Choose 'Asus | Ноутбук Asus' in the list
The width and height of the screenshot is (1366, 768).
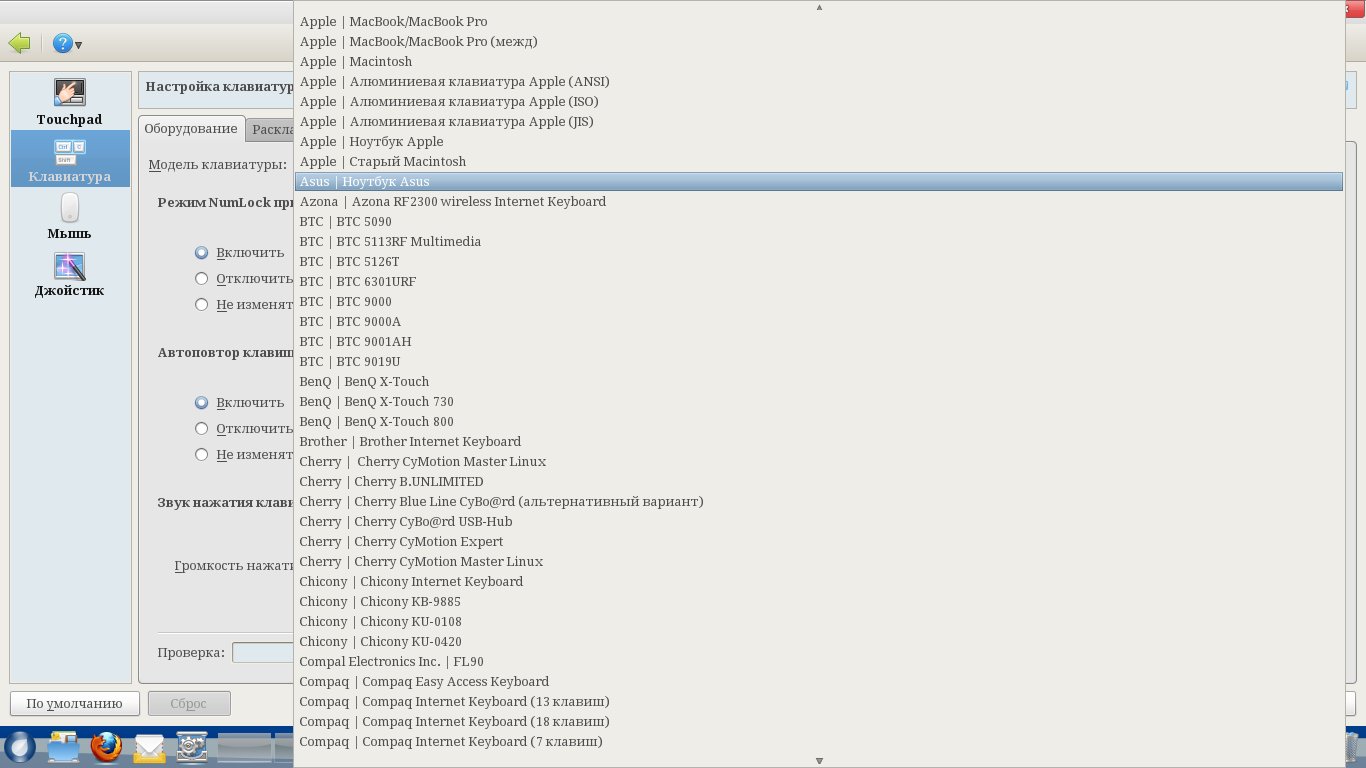819,182
